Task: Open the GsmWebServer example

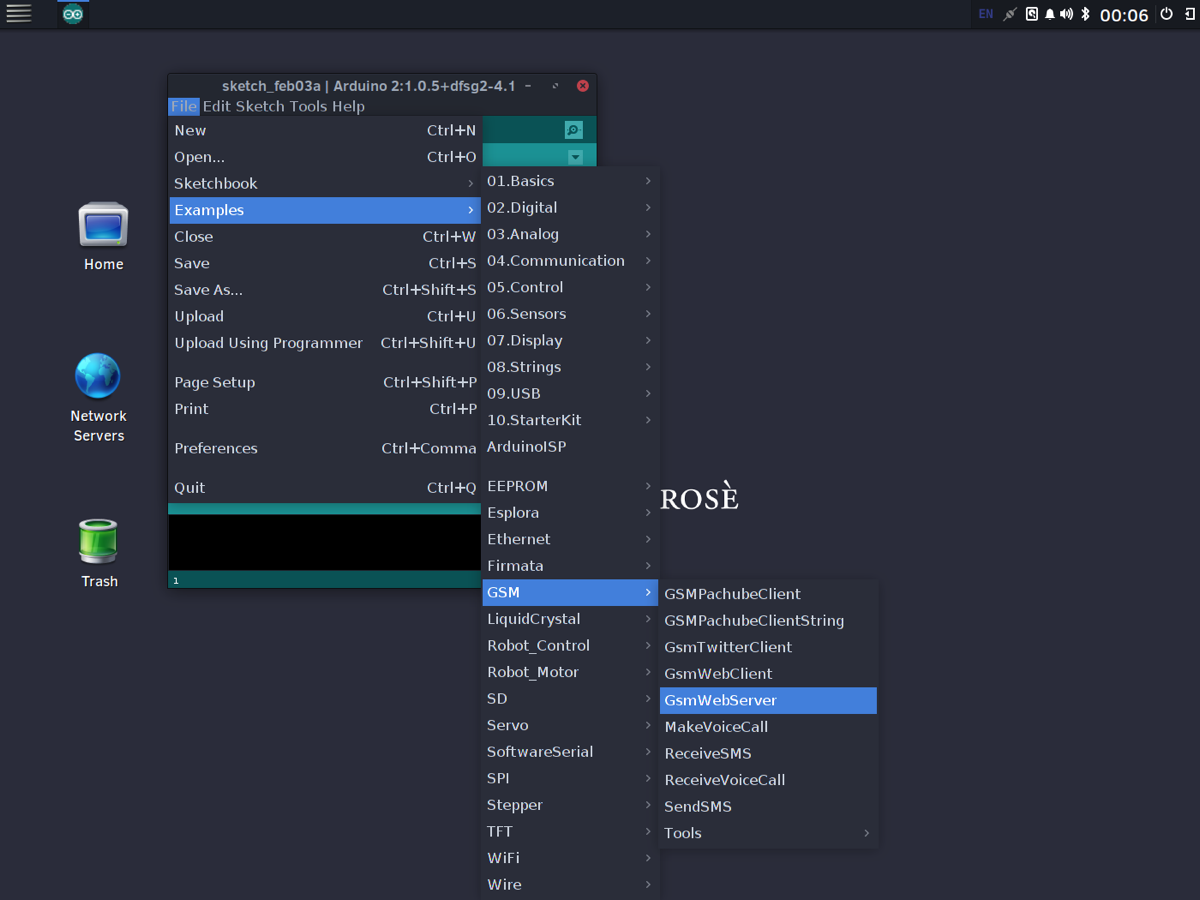Action: click(768, 700)
